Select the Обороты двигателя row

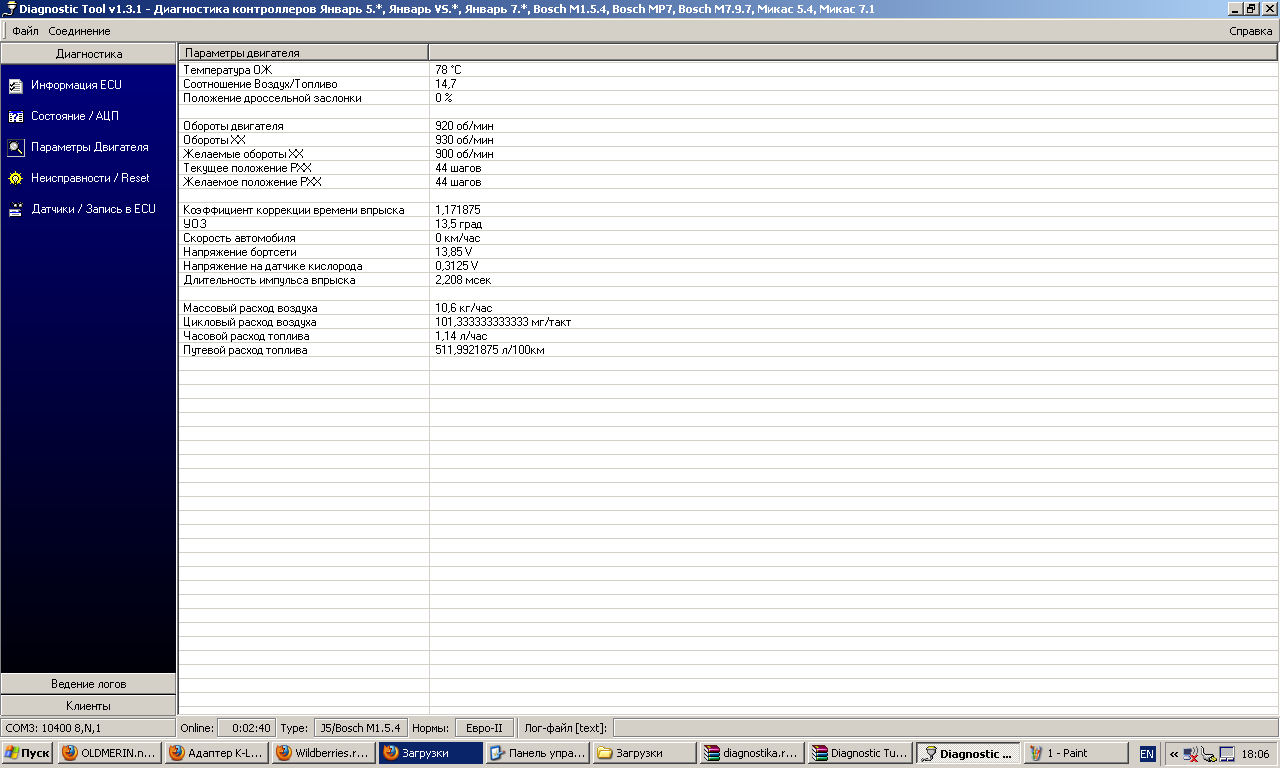coord(729,126)
